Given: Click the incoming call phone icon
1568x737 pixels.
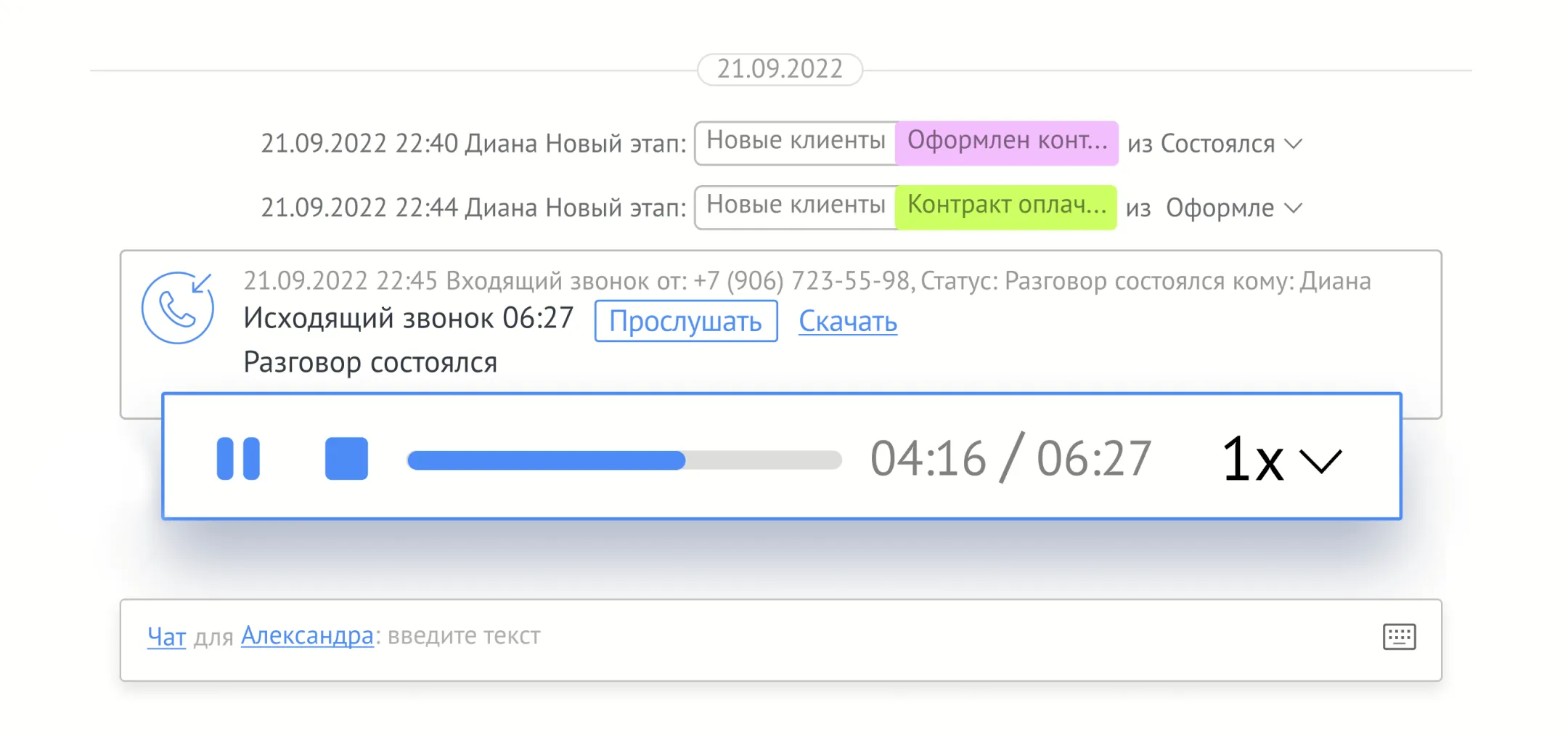Looking at the screenshot, I should (176, 307).
